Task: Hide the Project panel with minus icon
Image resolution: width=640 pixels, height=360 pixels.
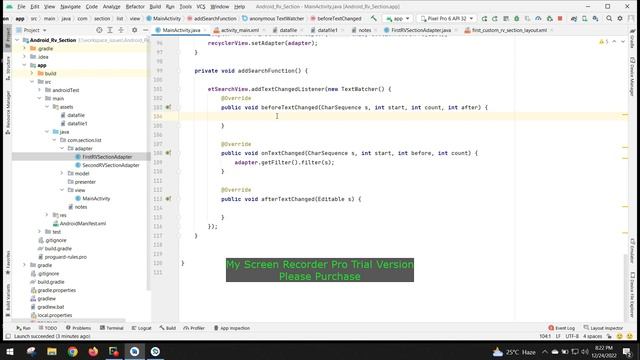Action: [x=145, y=30]
